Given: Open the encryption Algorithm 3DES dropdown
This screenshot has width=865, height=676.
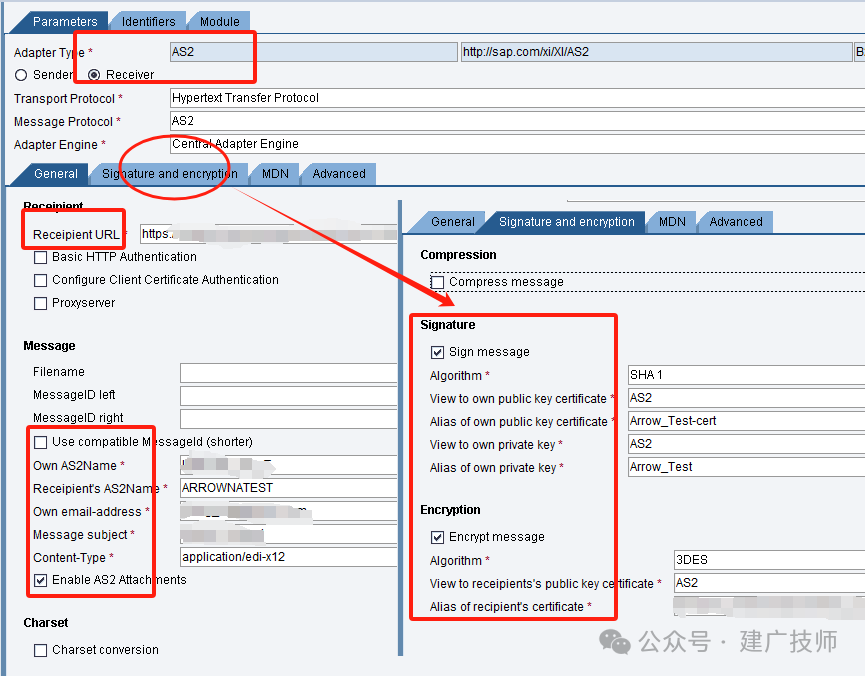Looking at the screenshot, I should [770, 560].
